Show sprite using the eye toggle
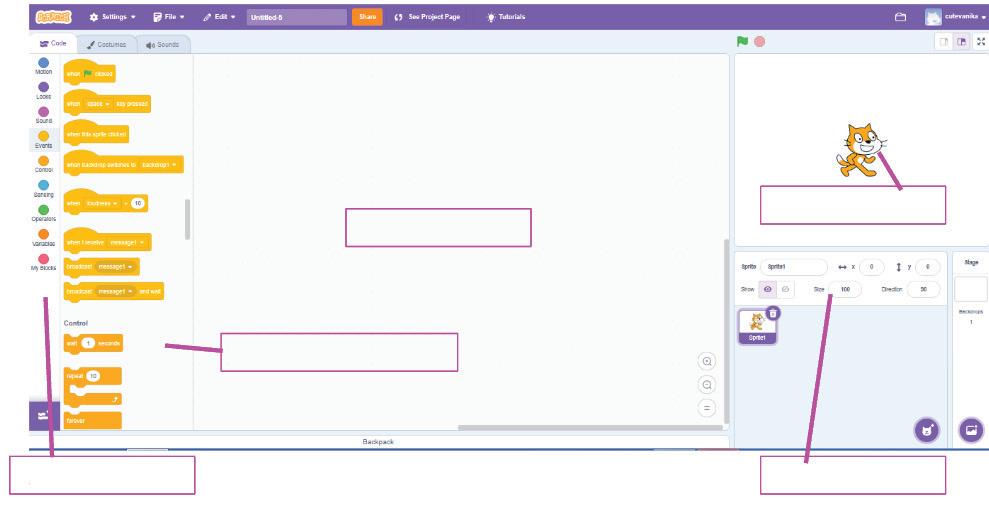Viewport: 989px width, 511px height. 768,289
